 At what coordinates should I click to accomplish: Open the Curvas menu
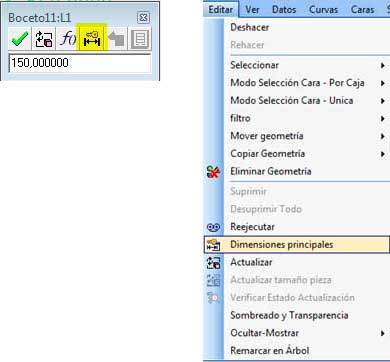(x=323, y=9)
